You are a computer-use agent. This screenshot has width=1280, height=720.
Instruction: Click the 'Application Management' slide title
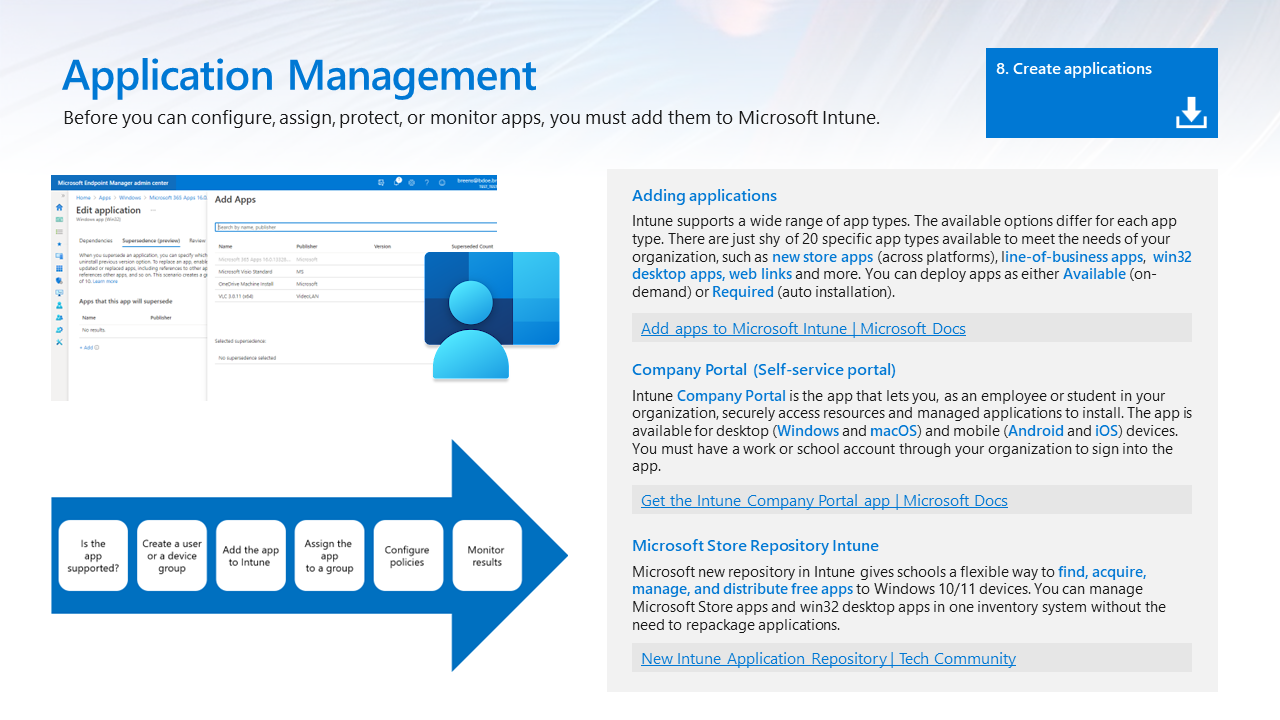[299, 76]
